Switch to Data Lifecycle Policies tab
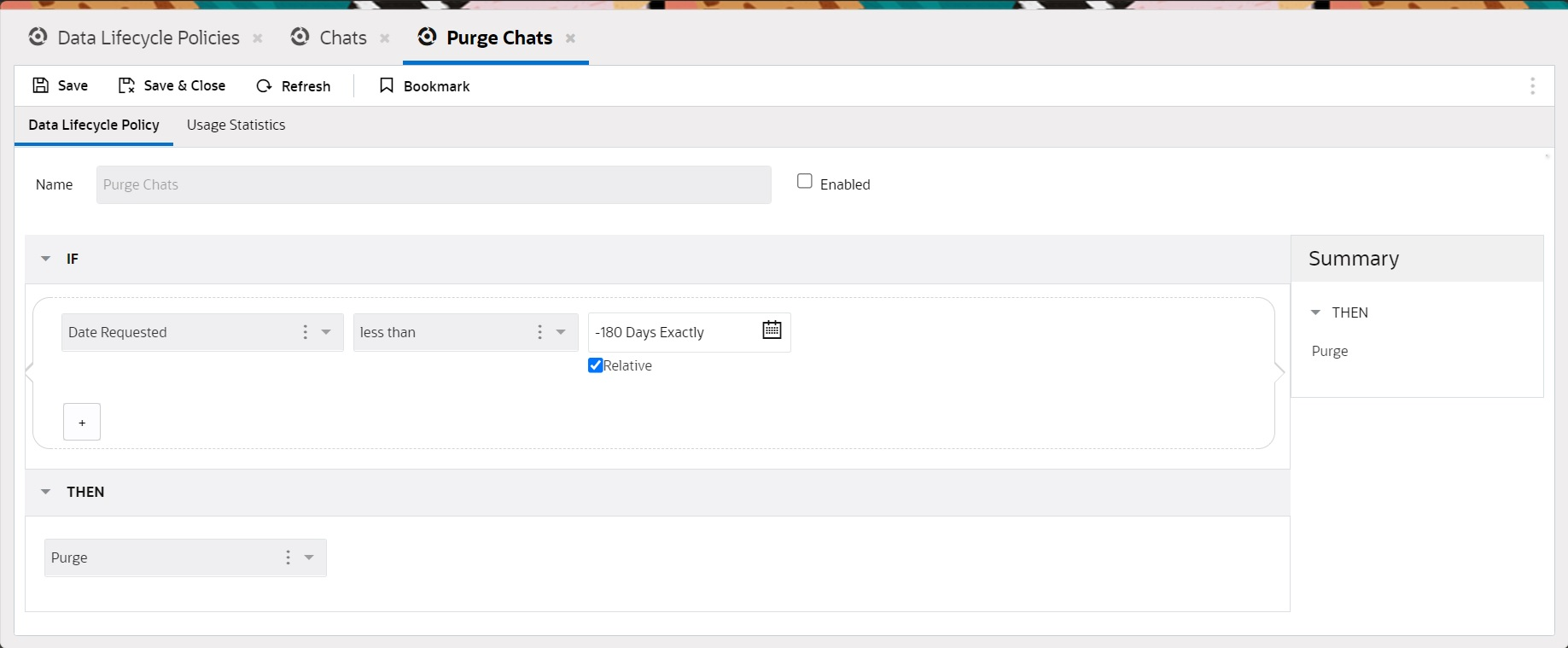Image resolution: width=1568 pixels, height=648 pixels. [x=148, y=38]
